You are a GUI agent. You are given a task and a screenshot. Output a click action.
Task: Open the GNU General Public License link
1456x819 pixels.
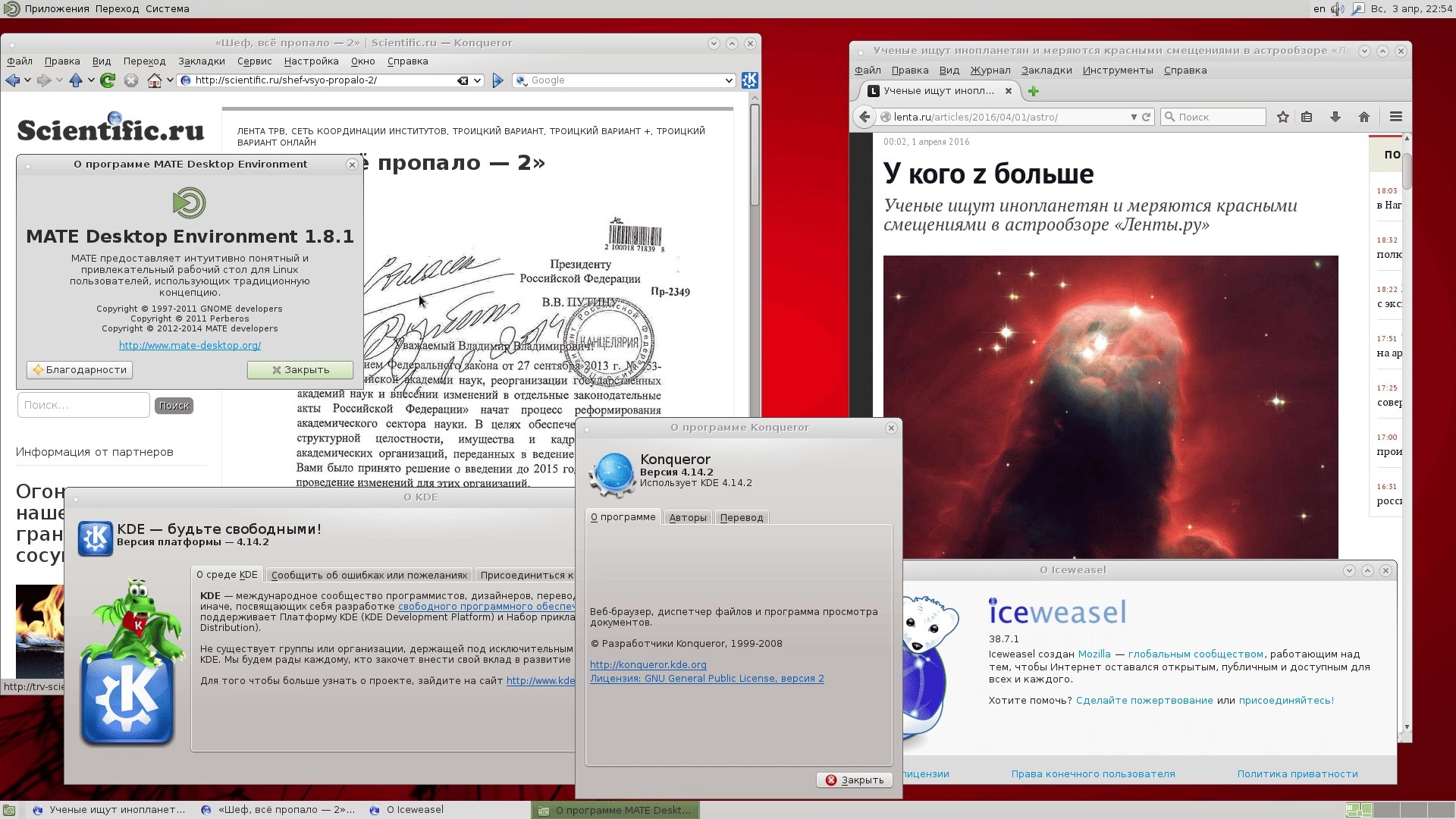707,679
